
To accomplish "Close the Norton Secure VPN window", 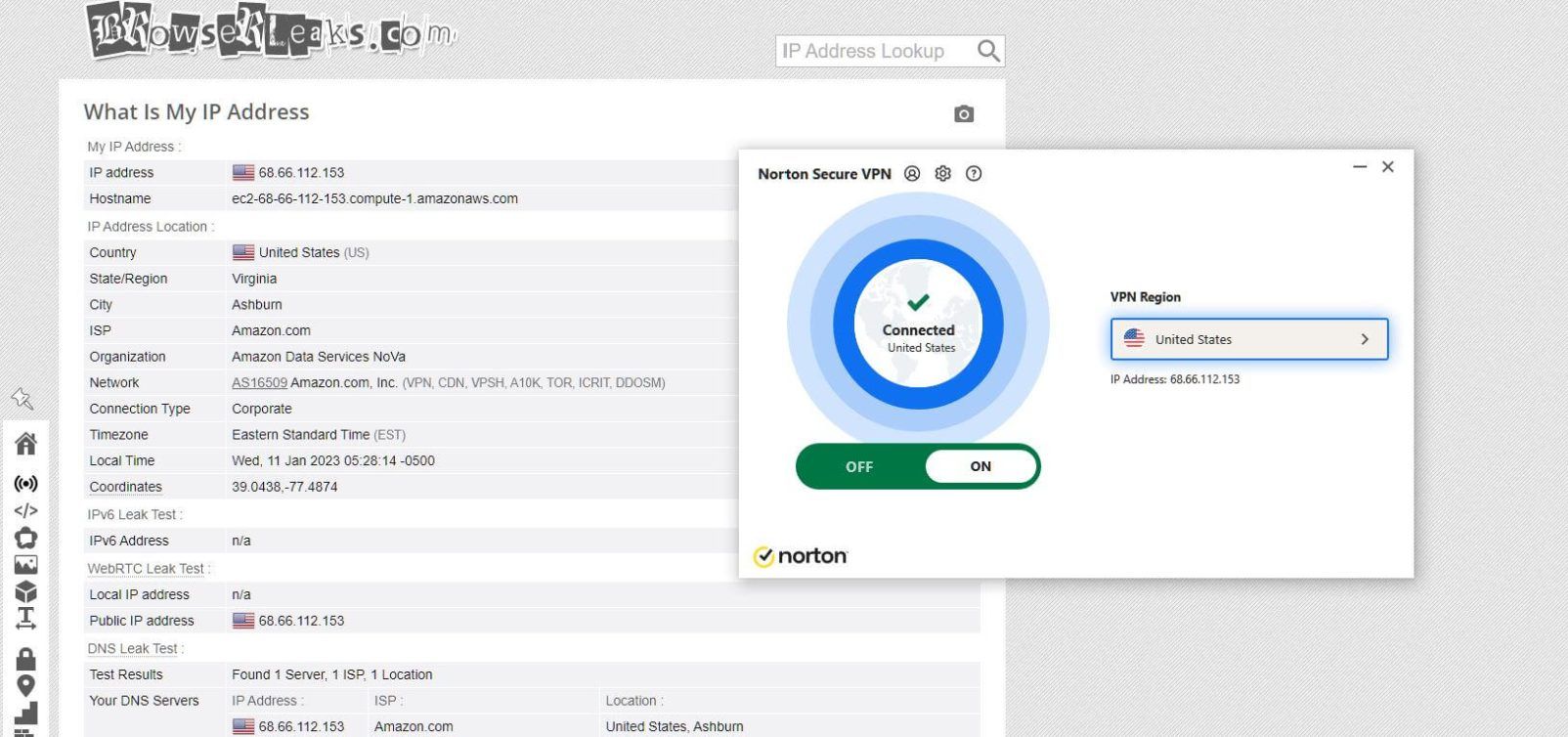I will [1388, 167].
